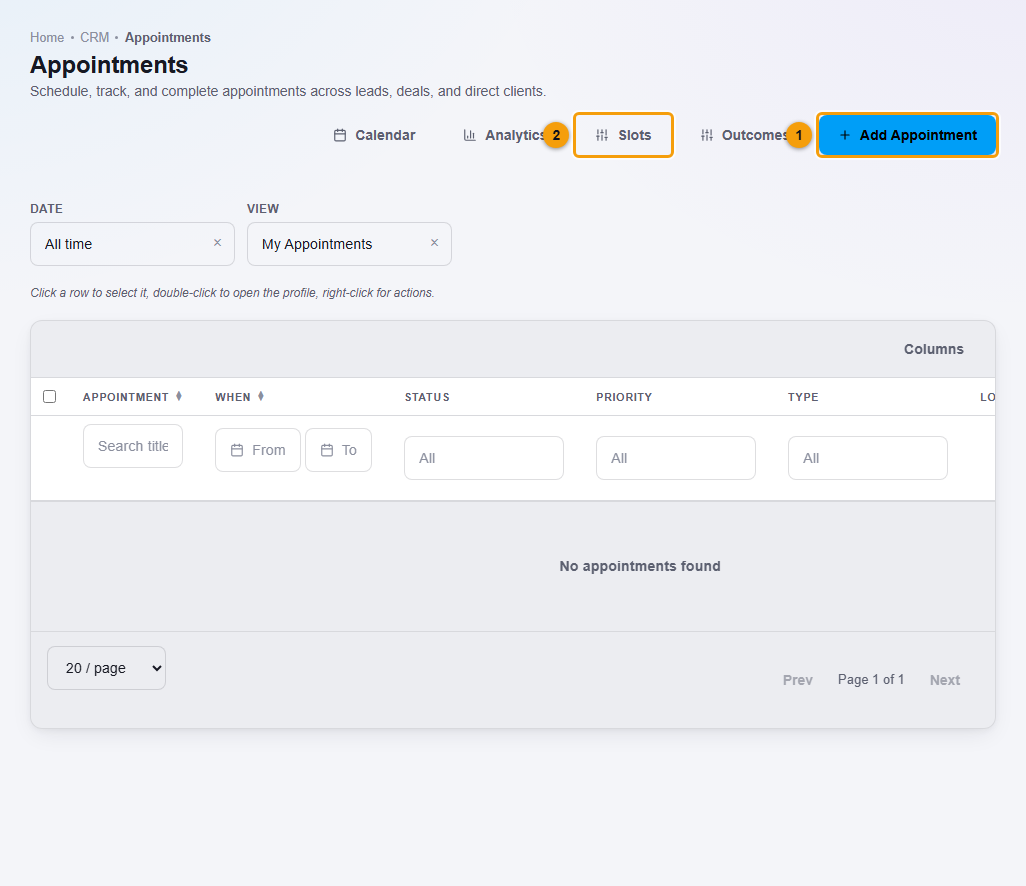Open the Type filter dropdown
This screenshot has height=886, width=1026.
tap(868, 458)
